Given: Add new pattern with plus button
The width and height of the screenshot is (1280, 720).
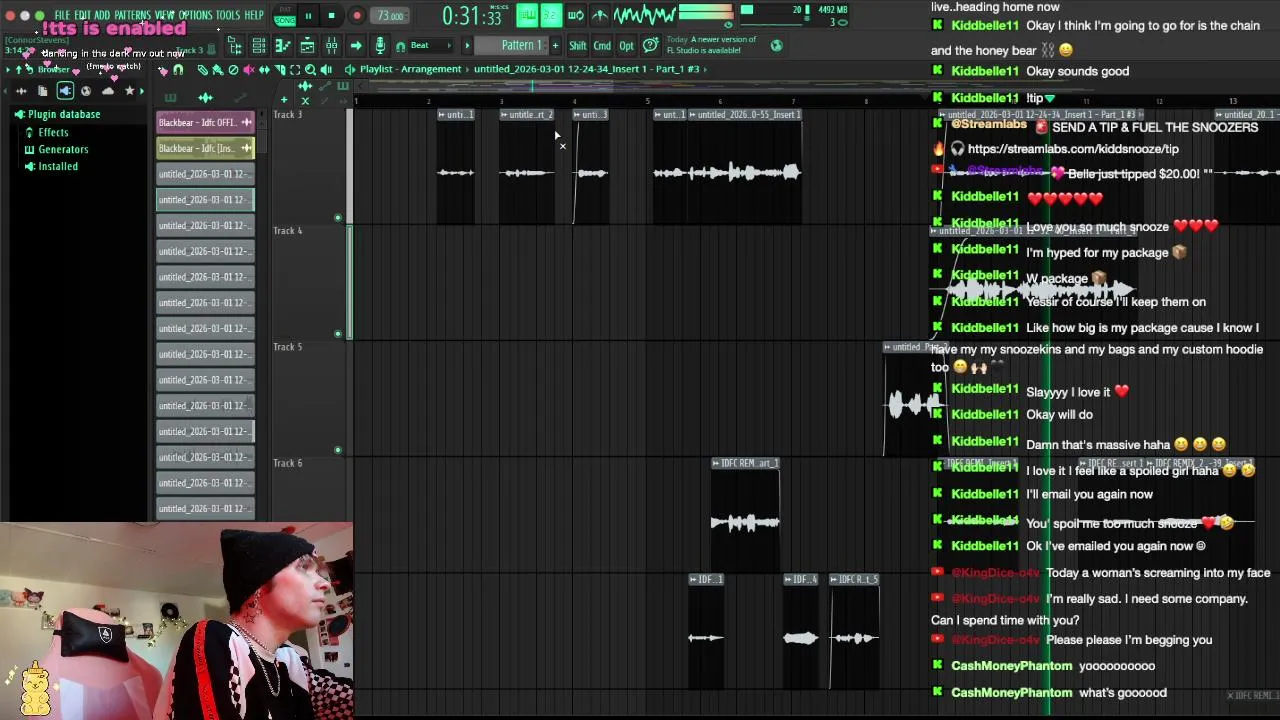Looking at the screenshot, I should tap(555, 45).
